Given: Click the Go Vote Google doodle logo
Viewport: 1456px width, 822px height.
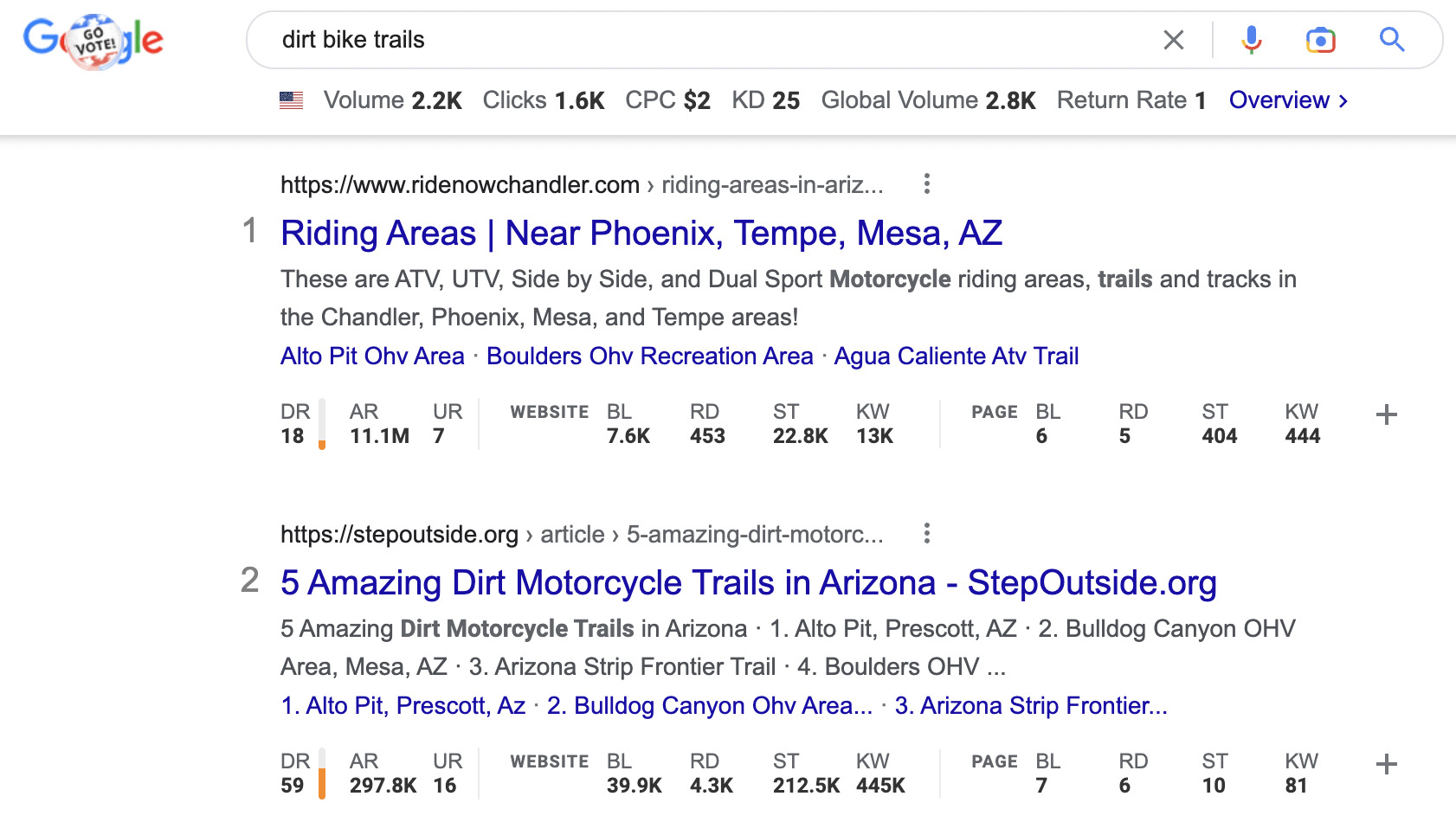Looking at the screenshot, I should pos(93,38).
